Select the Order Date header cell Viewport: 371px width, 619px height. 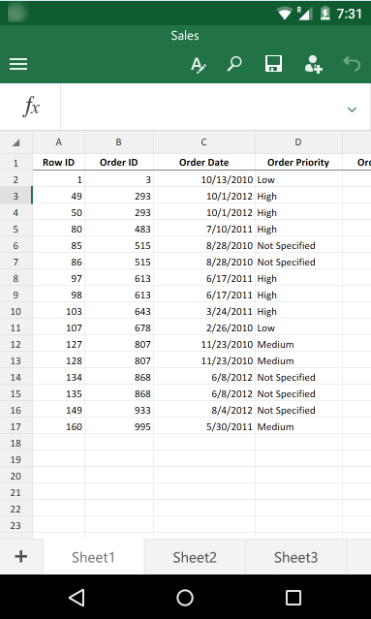pyautogui.click(x=204, y=163)
